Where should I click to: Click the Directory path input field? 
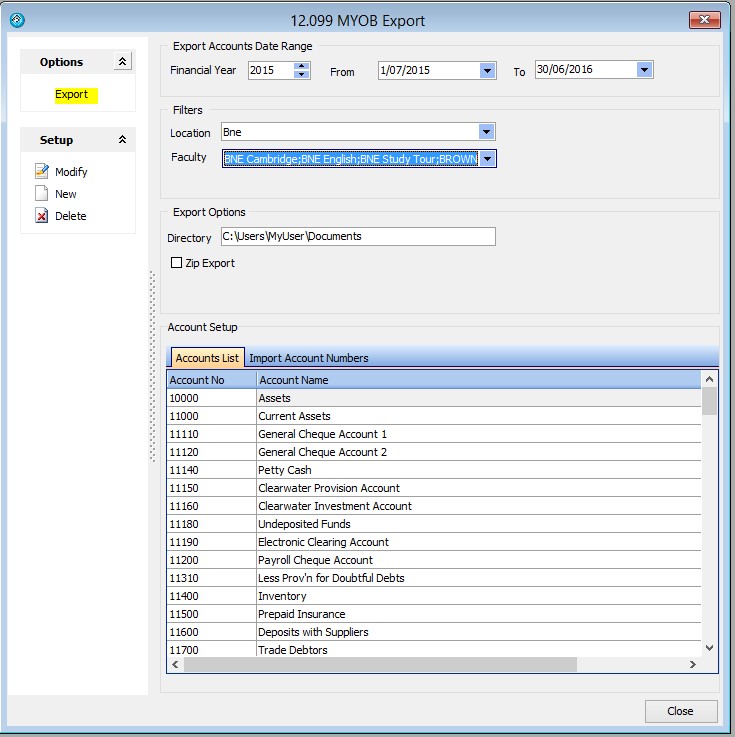click(x=357, y=237)
